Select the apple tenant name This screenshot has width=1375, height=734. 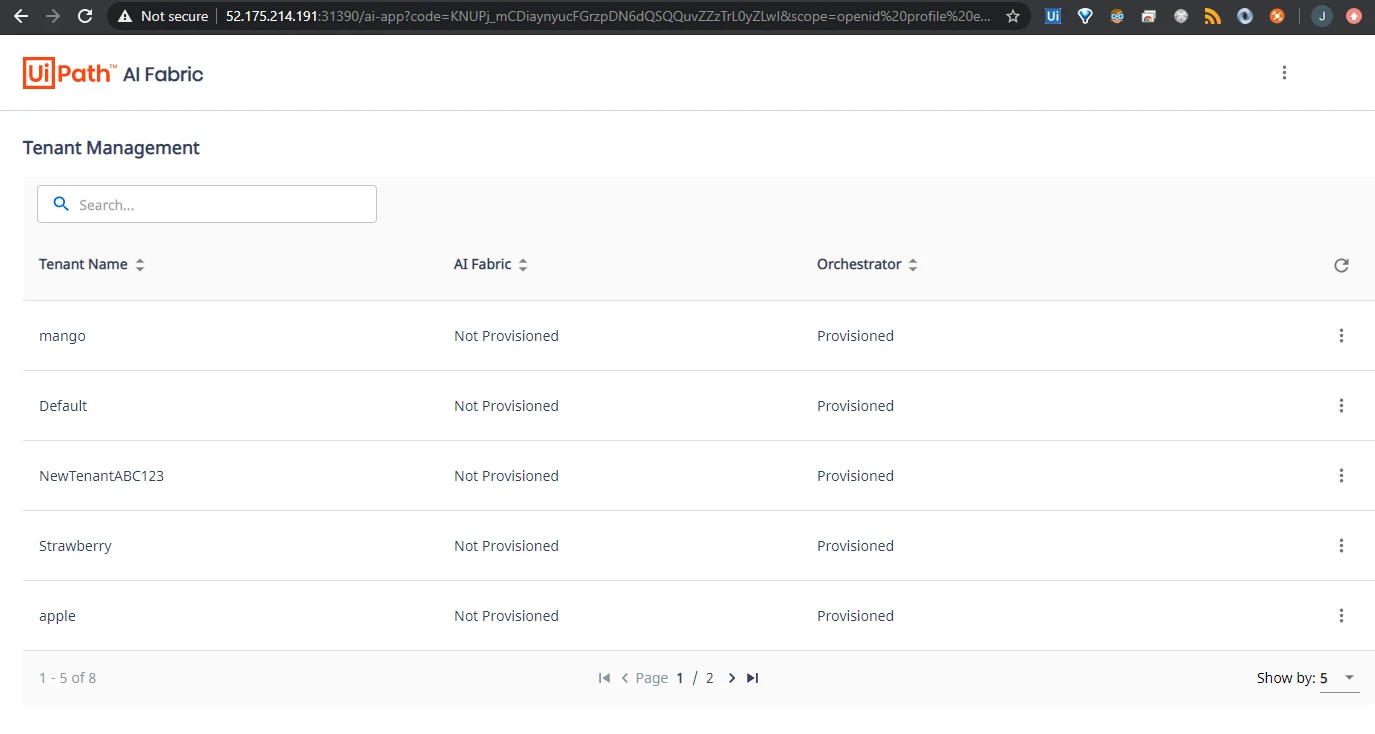tap(57, 616)
